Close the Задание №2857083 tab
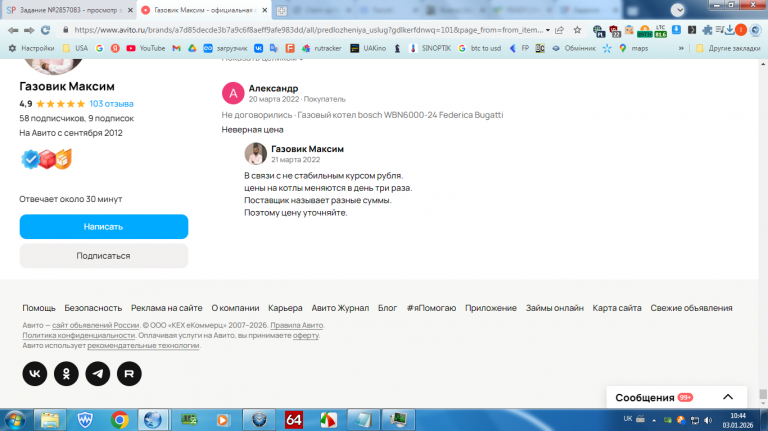 pyautogui.click(x=130, y=10)
